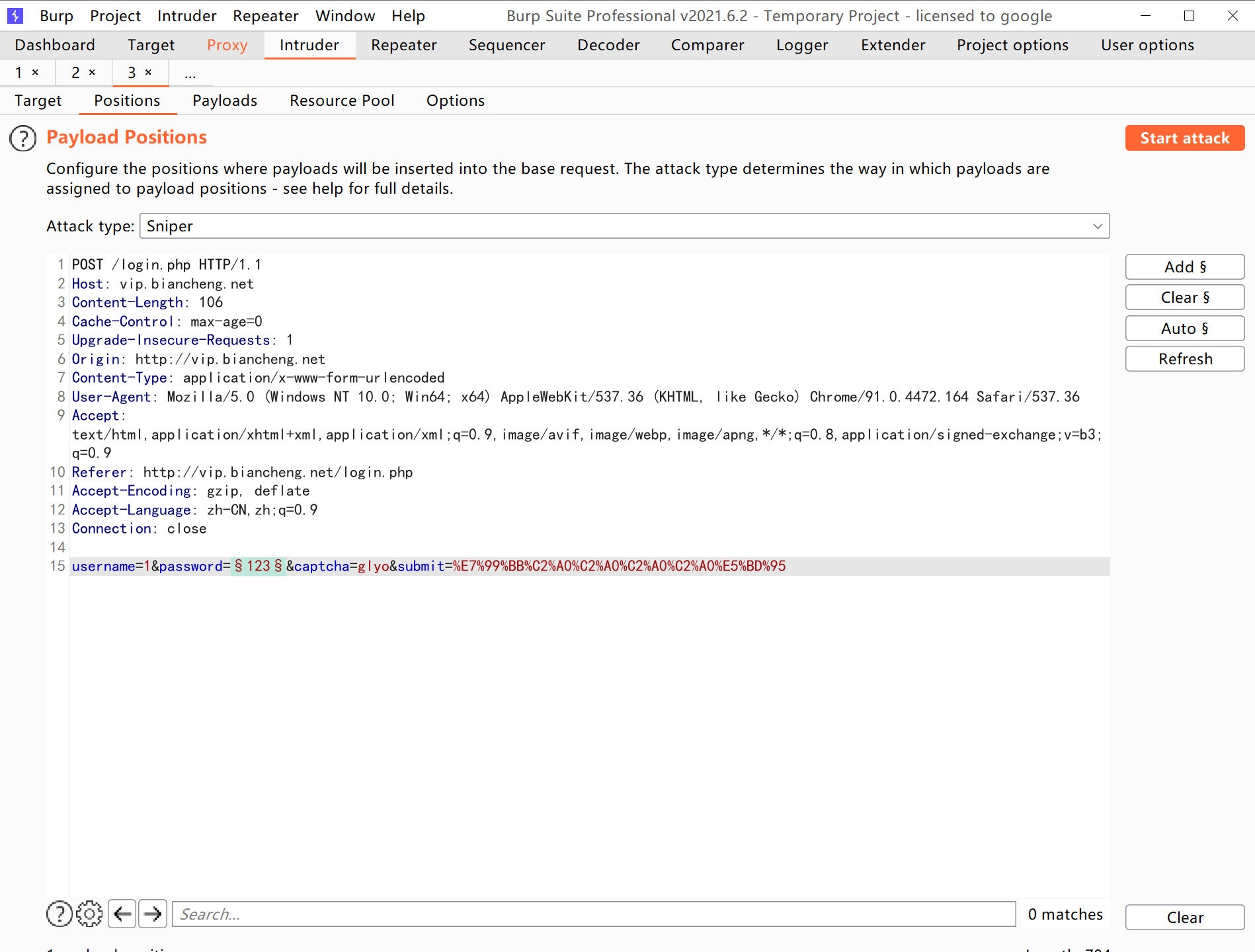Click the Content-Type header line
Viewport: 1255px width, 952px height.
259,377
